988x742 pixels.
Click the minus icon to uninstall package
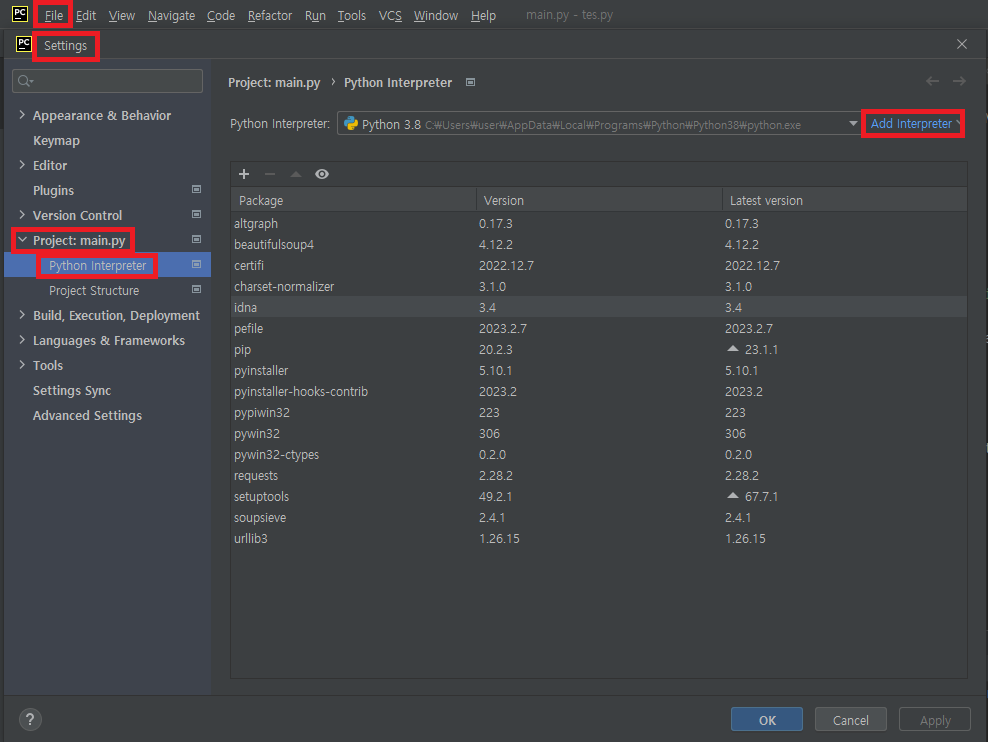(270, 174)
